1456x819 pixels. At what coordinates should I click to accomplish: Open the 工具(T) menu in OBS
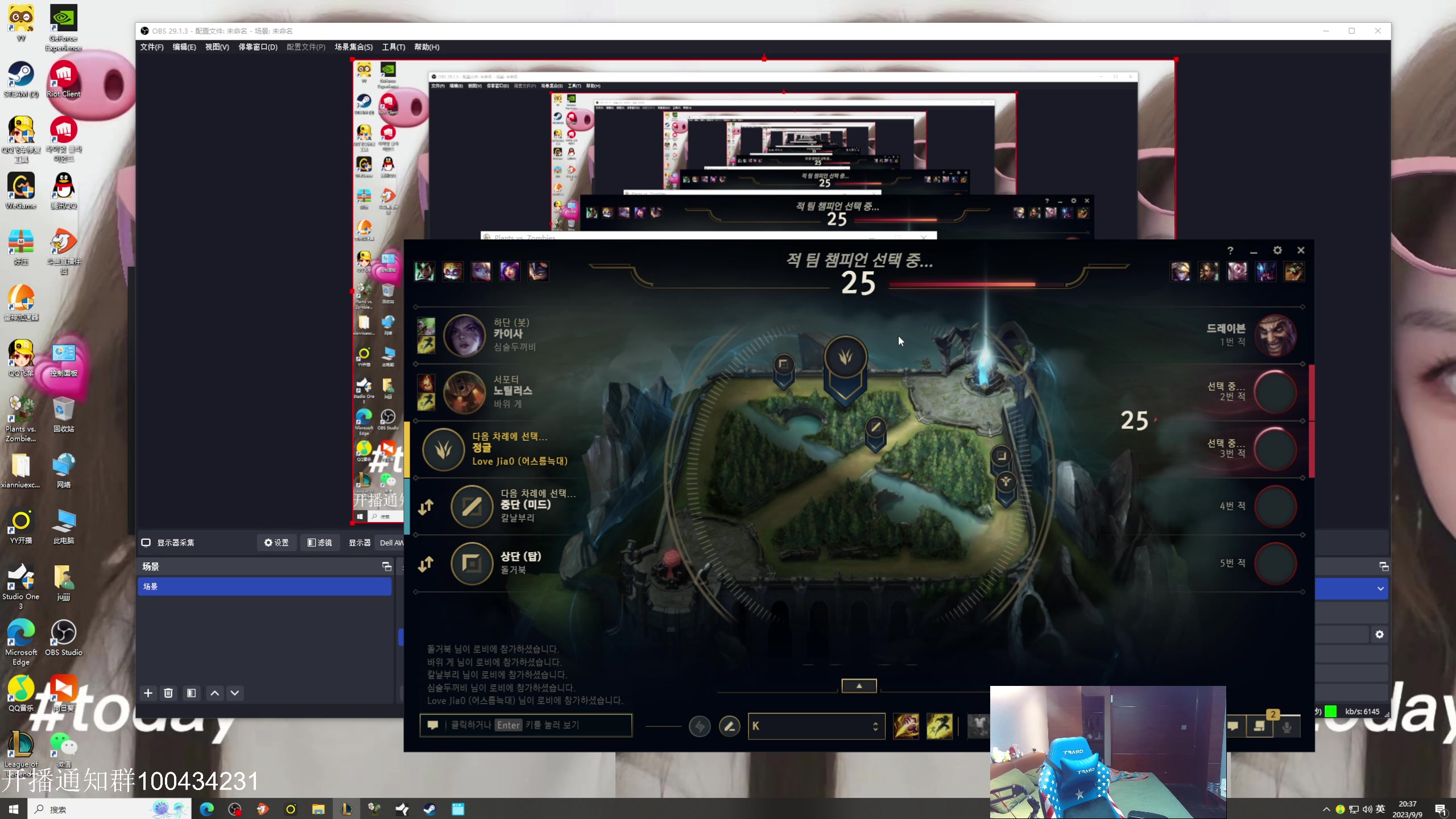[393, 47]
